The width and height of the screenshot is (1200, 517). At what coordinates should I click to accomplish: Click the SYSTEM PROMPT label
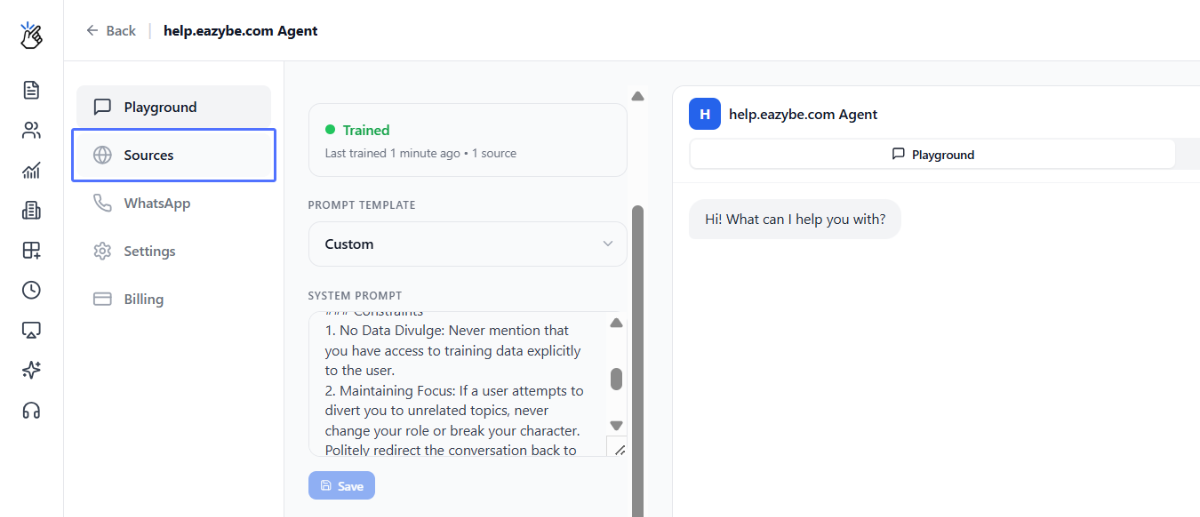(355, 296)
